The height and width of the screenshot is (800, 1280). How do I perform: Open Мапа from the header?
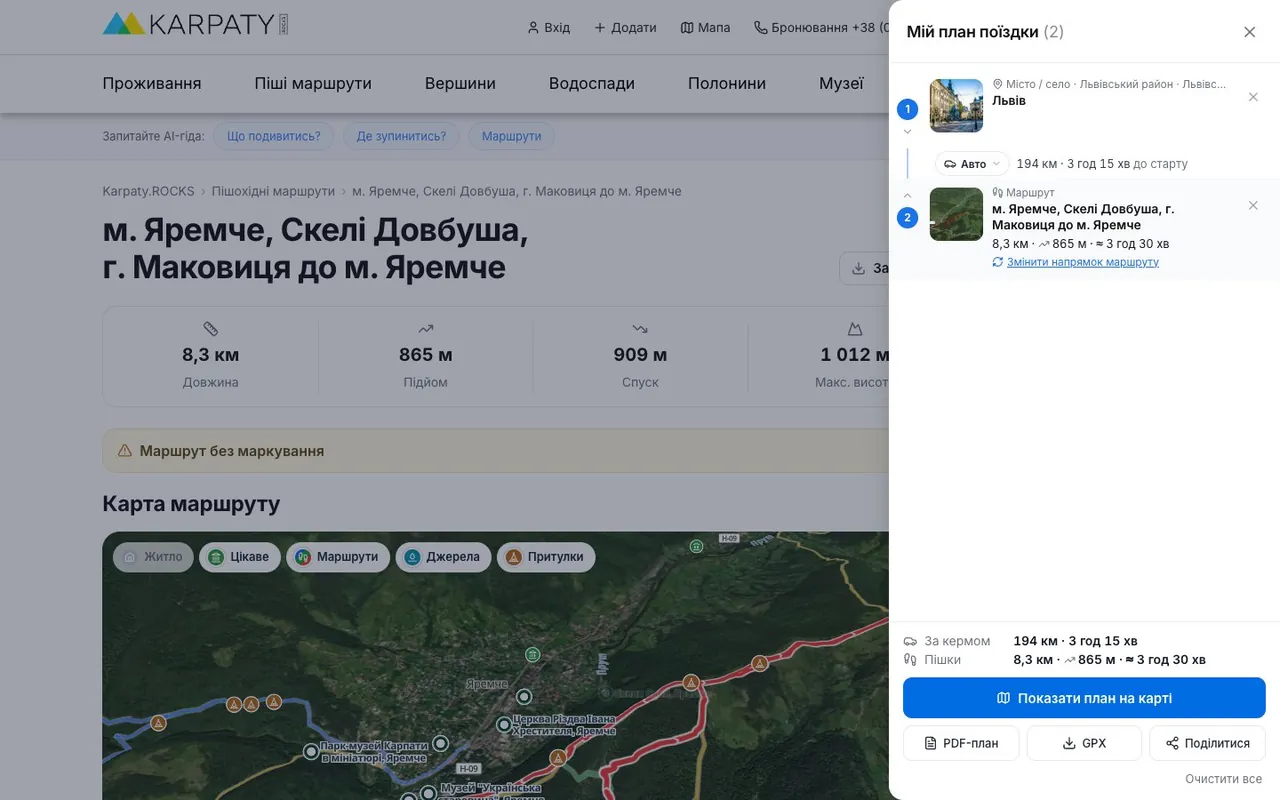pos(705,28)
